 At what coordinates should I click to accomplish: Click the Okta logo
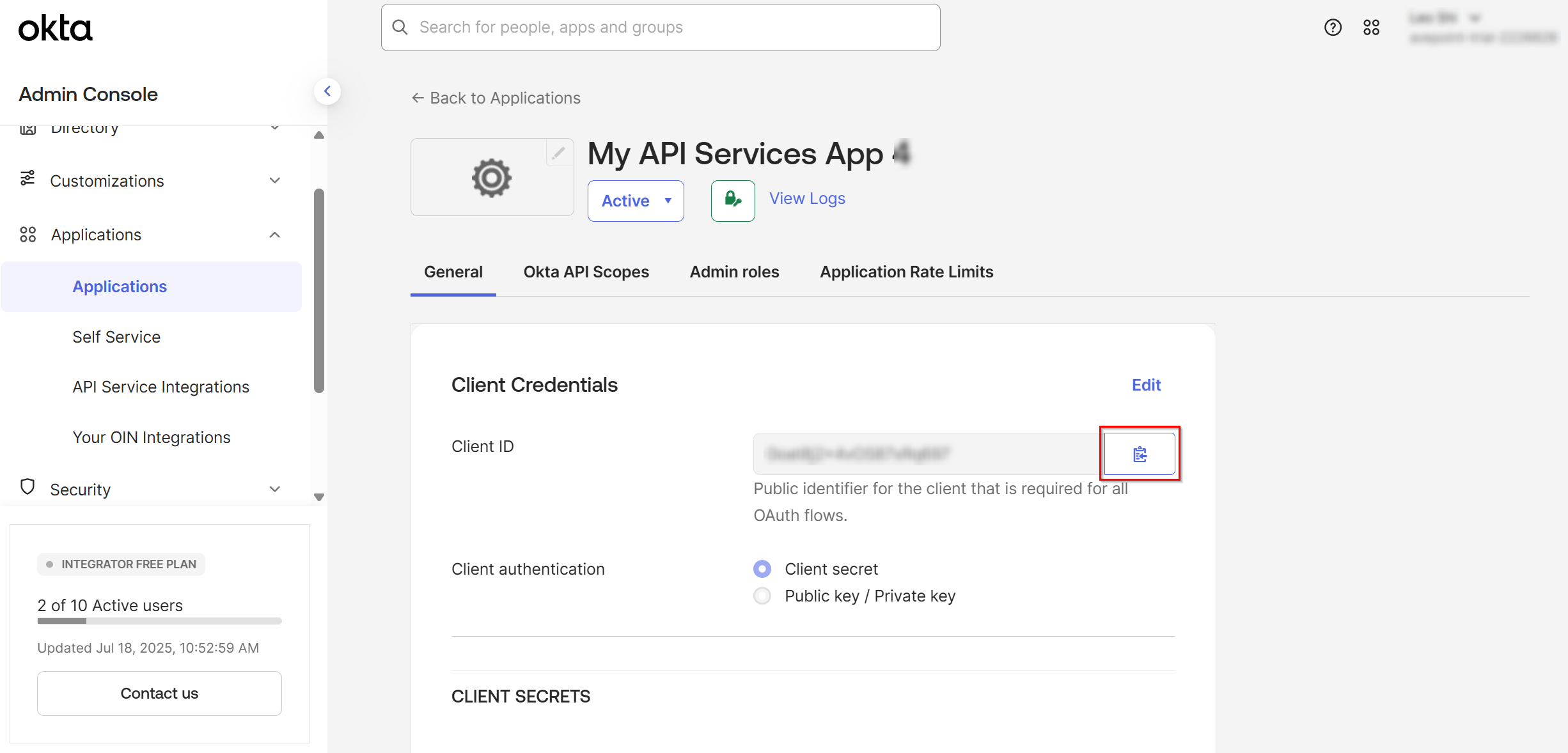[55, 28]
